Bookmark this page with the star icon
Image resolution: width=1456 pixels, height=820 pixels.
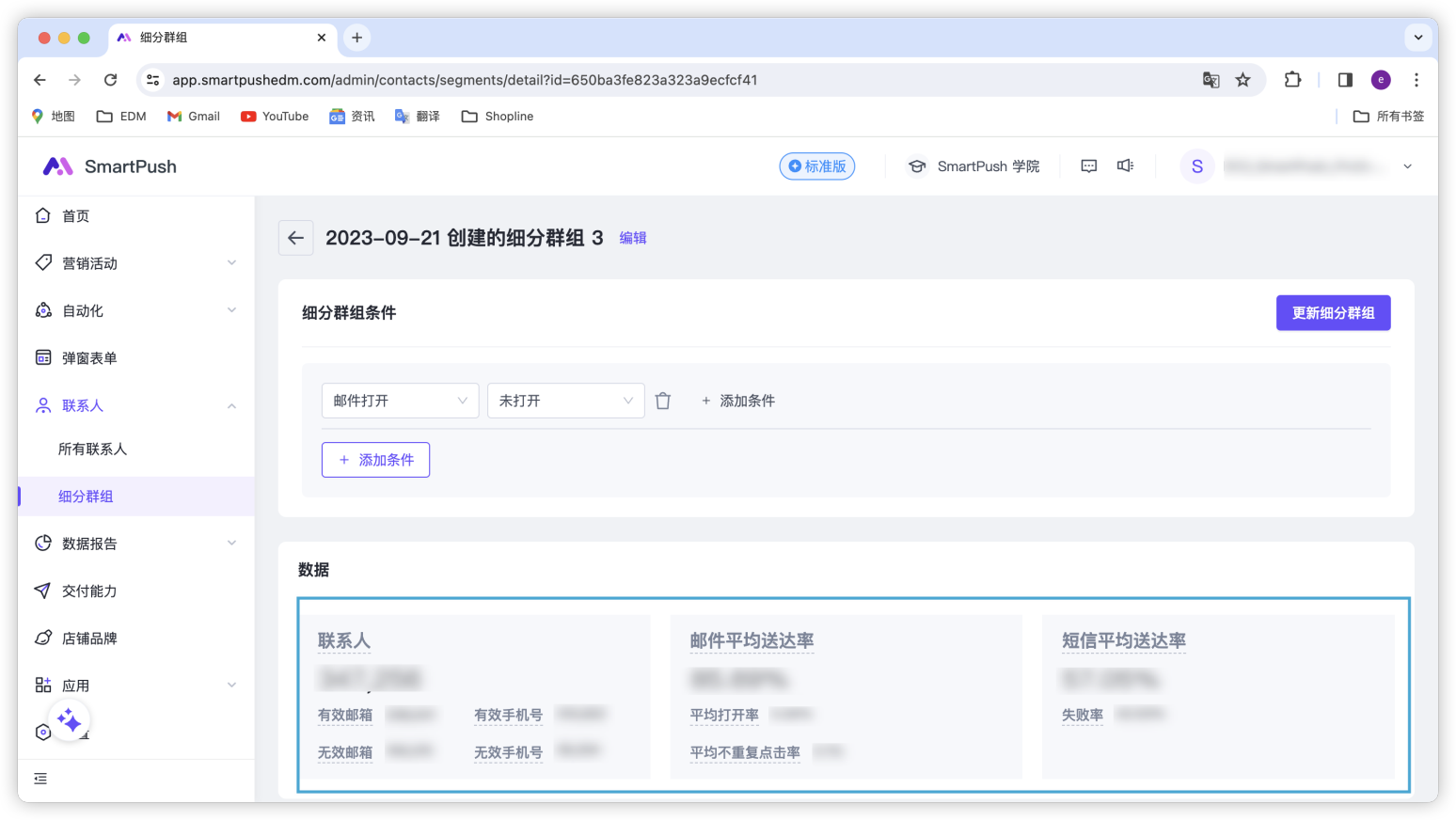pyautogui.click(x=1242, y=80)
